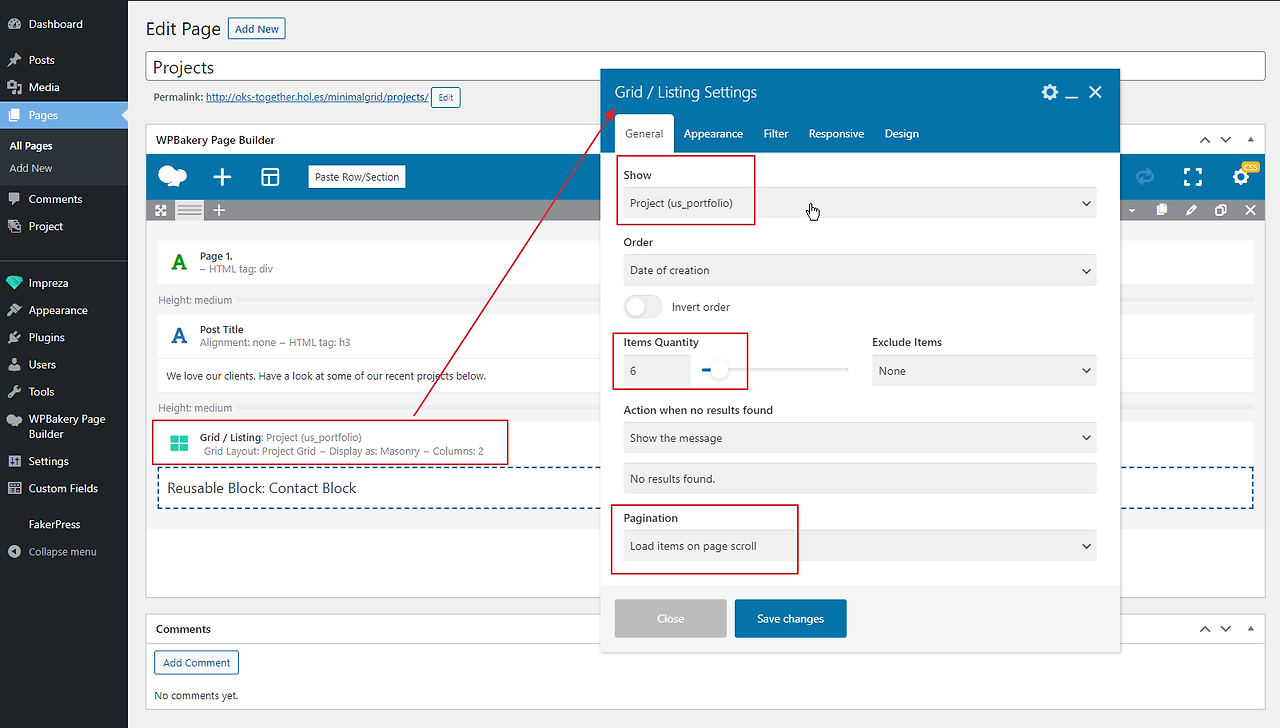Image resolution: width=1280 pixels, height=728 pixels.
Task: Switch to the Design tab
Action: point(902,134)
